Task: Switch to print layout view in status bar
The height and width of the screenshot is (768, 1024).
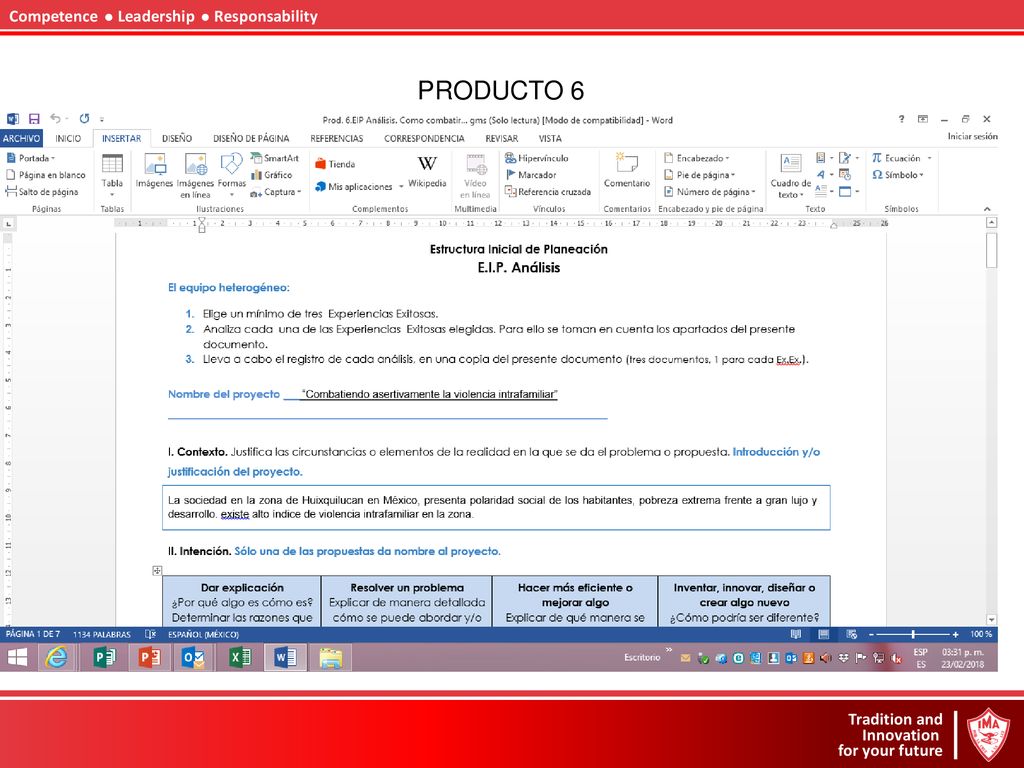Action: pos(824,634)
